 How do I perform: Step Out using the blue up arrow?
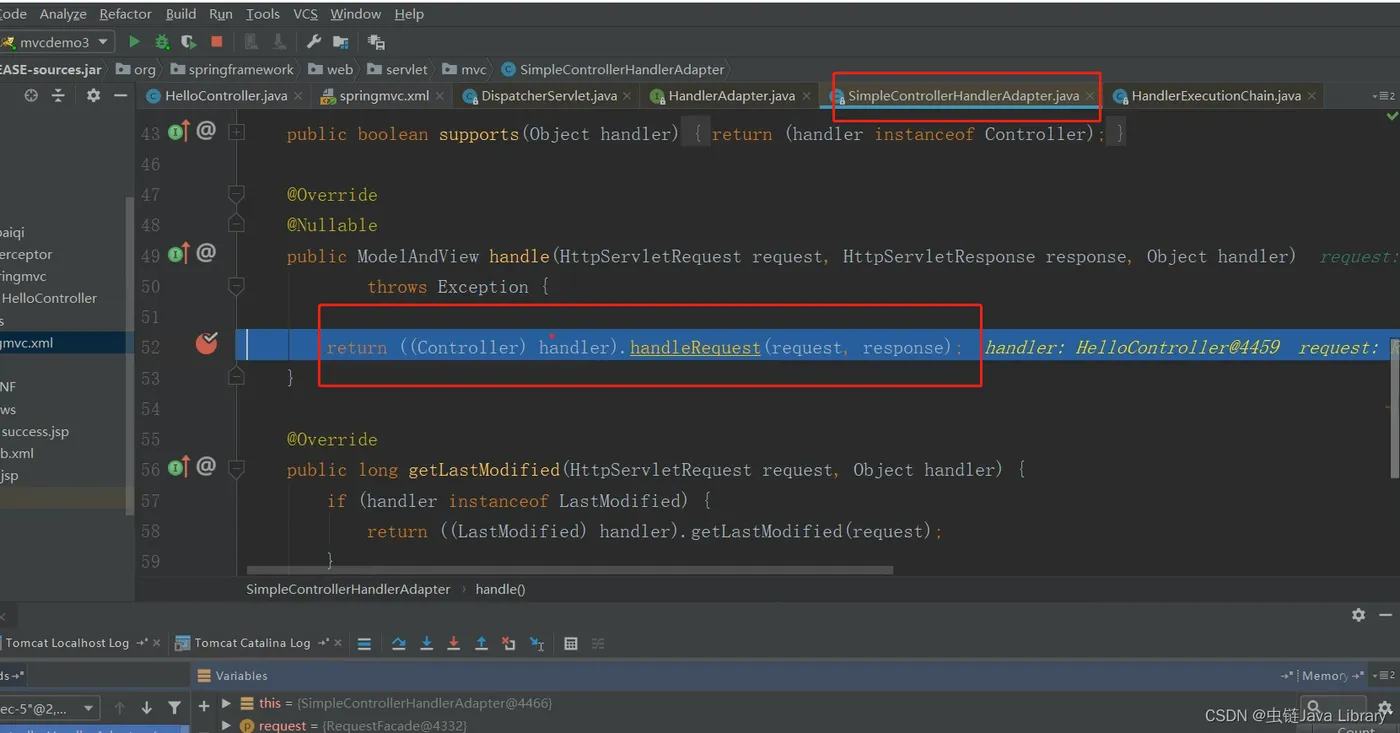481,644
